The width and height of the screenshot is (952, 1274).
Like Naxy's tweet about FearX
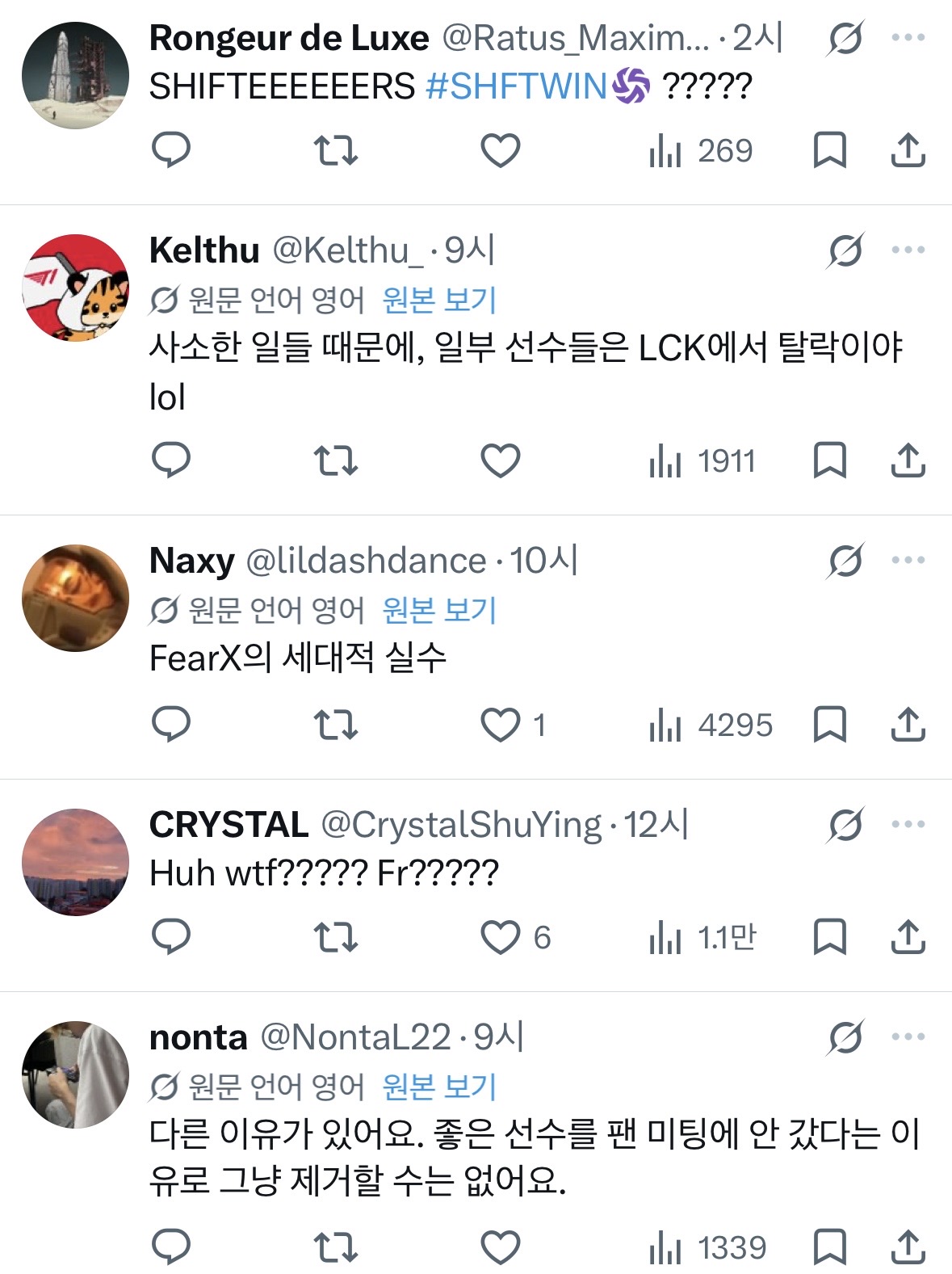pyautogui.click(x=501, y=725)
